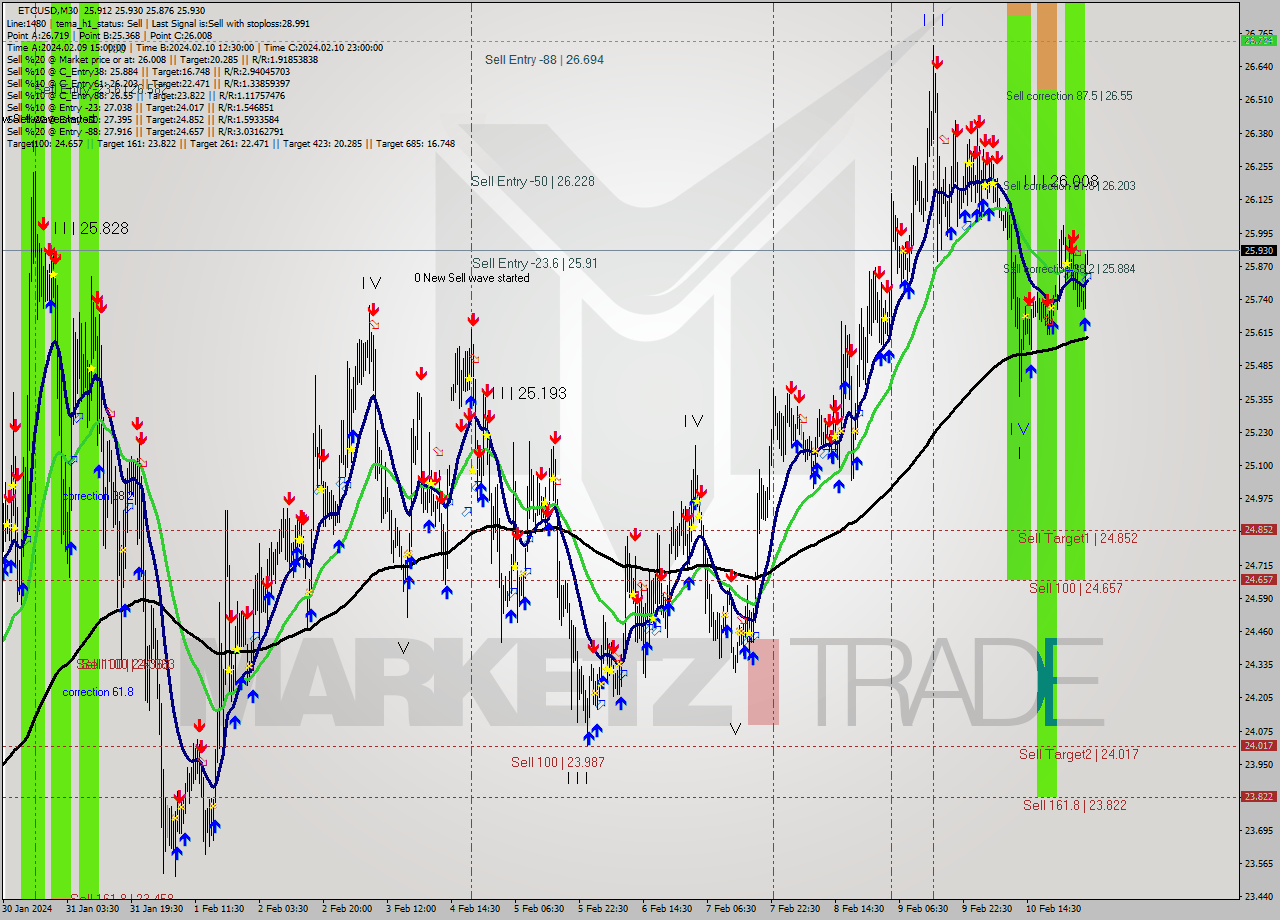Click the 'Sell Entry -88 | 26.694' label

[544, 60]
